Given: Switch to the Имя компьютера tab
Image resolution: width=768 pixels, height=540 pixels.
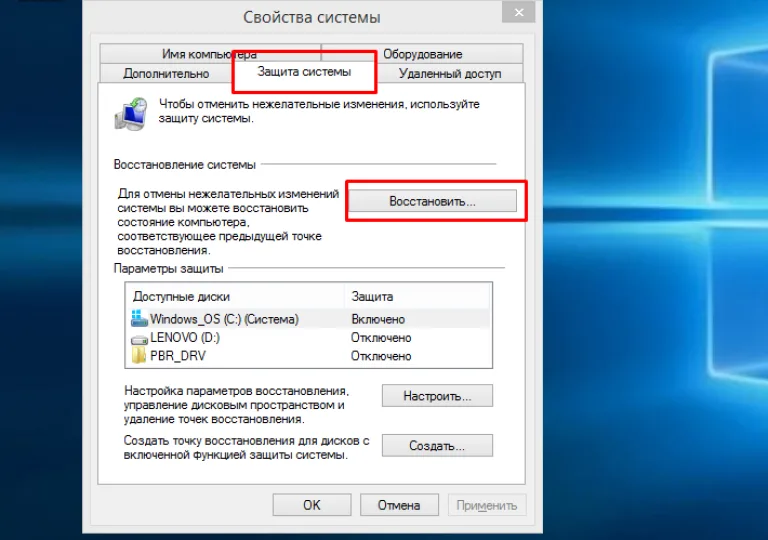Looking at the screenshot, I should coord(210,53).
